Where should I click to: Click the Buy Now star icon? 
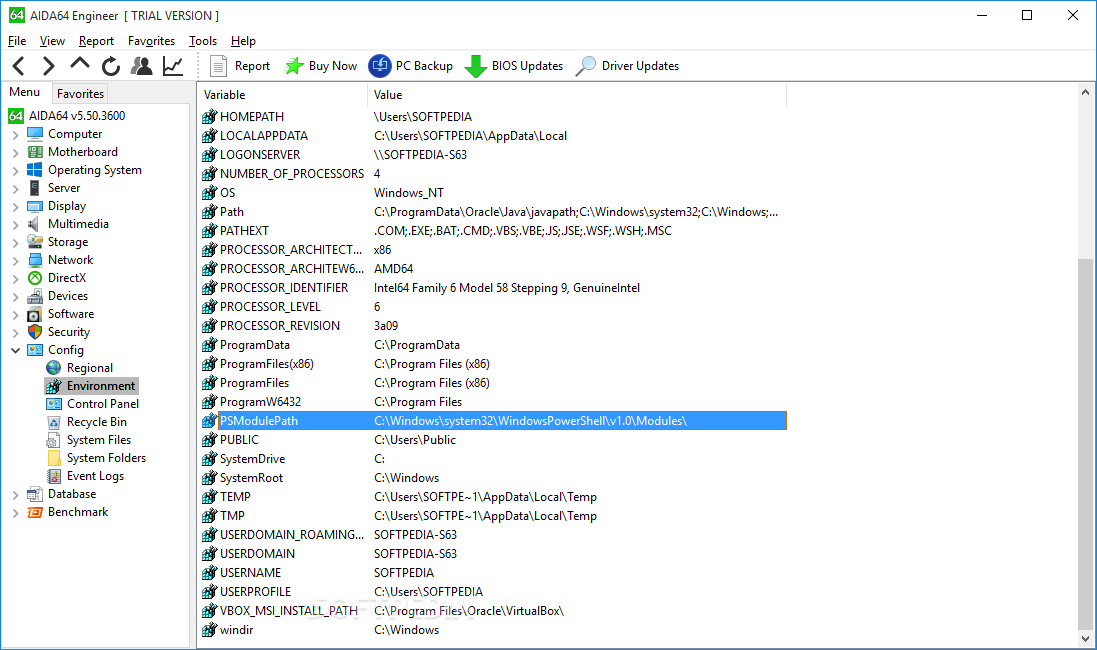pyautogui.click(x=294, y=66)
